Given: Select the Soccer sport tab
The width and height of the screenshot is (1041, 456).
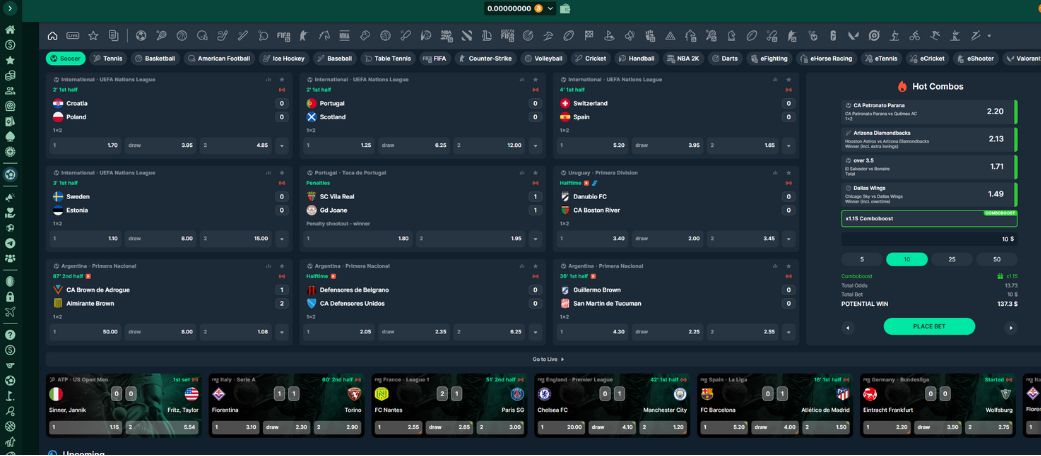Looking at the screenshot, I should pos(66,58).
